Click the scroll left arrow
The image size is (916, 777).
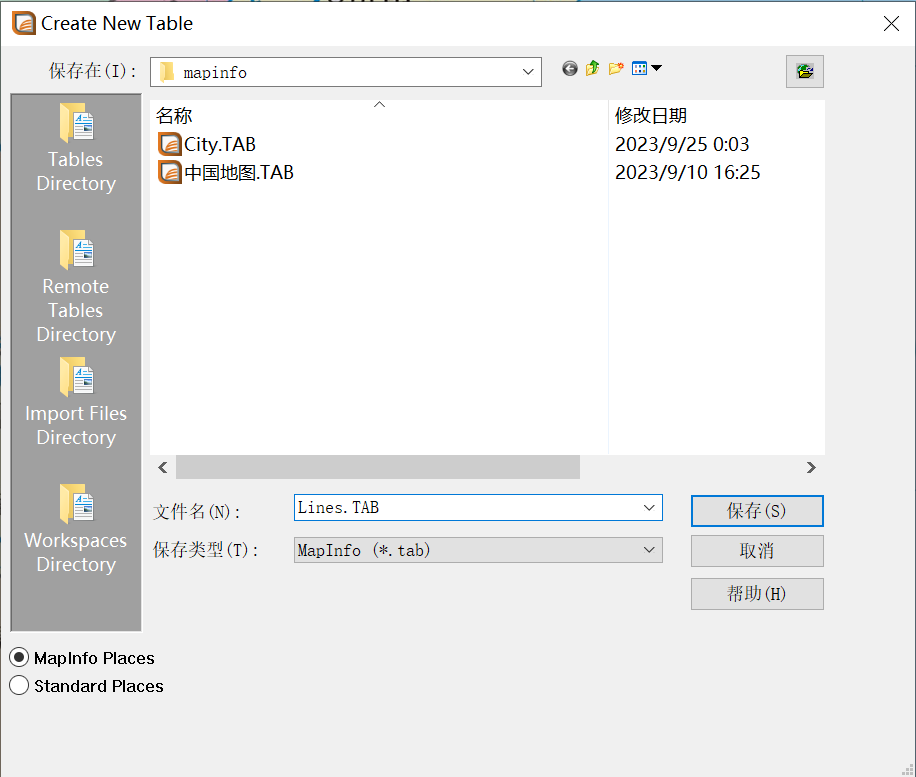pyautogui.click(x=163, y=467)
